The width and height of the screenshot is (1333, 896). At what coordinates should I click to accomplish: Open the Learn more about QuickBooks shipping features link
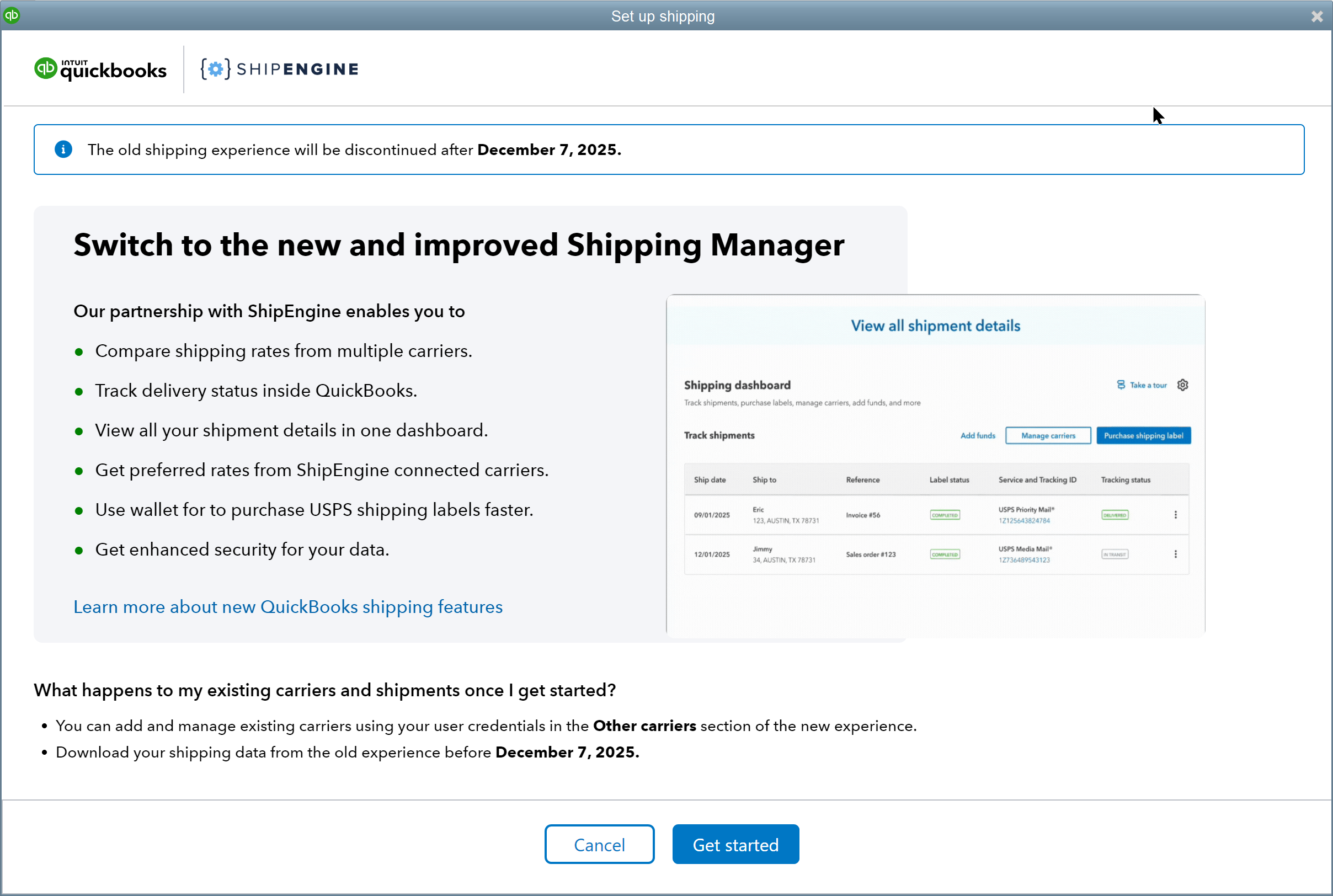(287, 607)
